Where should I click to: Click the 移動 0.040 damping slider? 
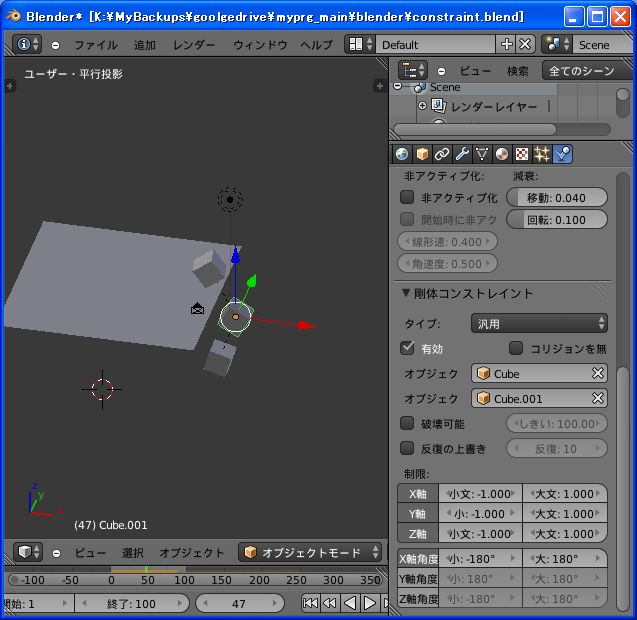[557, 197]
